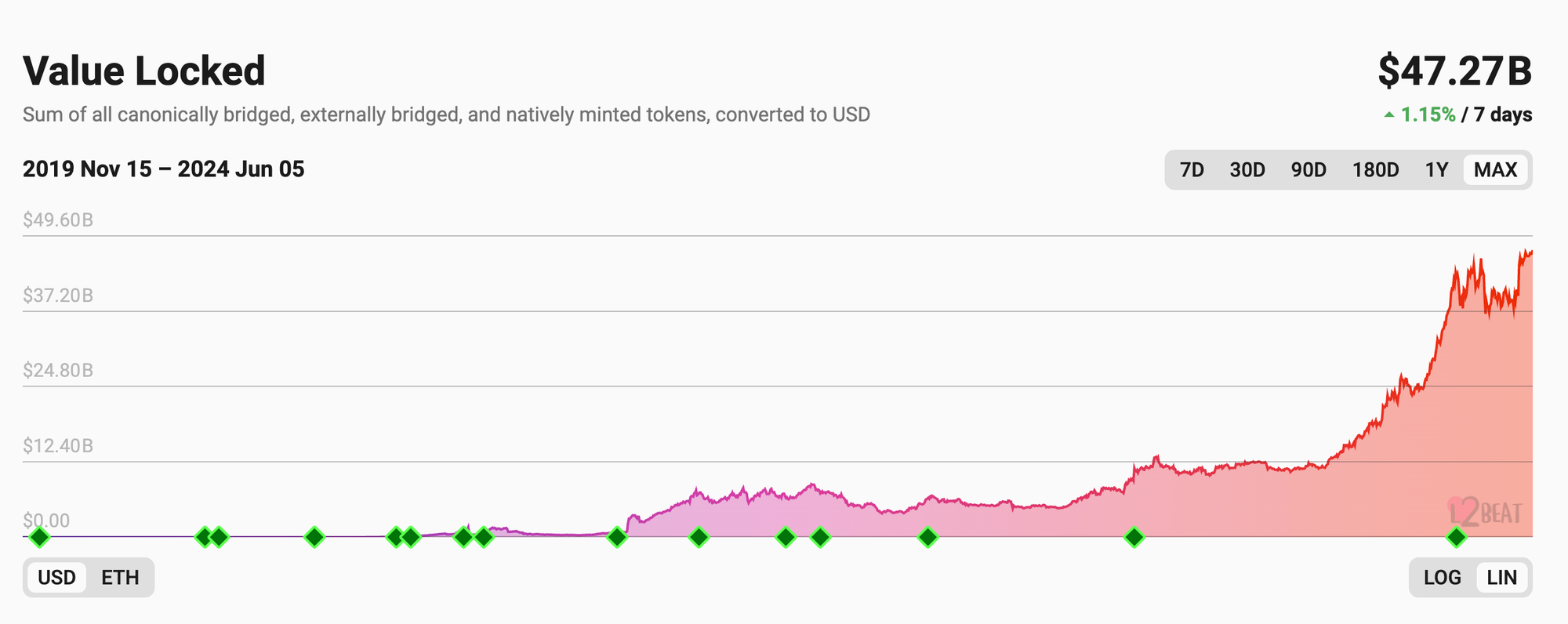Show the 1Y time range
1568x624 pixels.
point(1436,169)
